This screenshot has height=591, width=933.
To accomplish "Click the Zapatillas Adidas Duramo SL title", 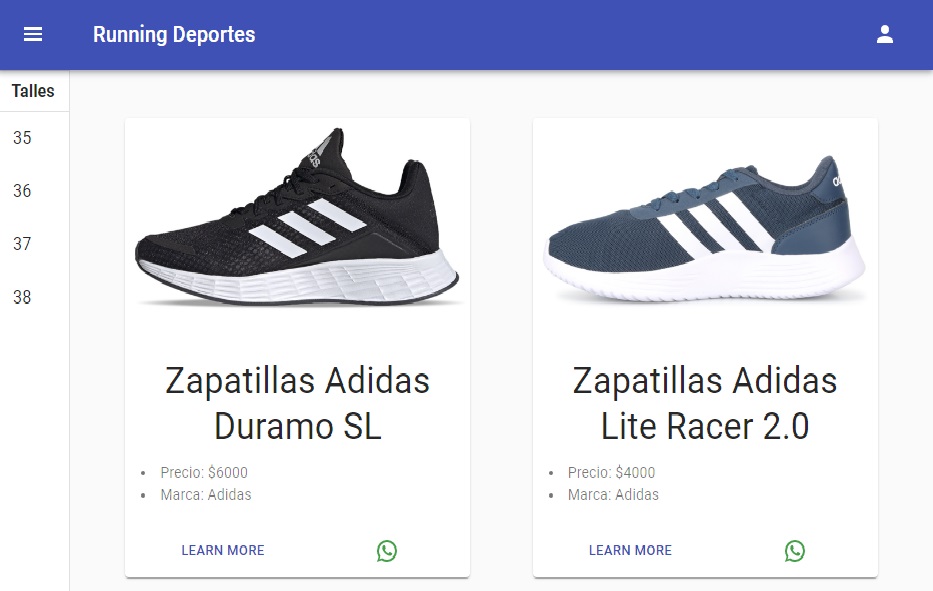I will (297, 403).
